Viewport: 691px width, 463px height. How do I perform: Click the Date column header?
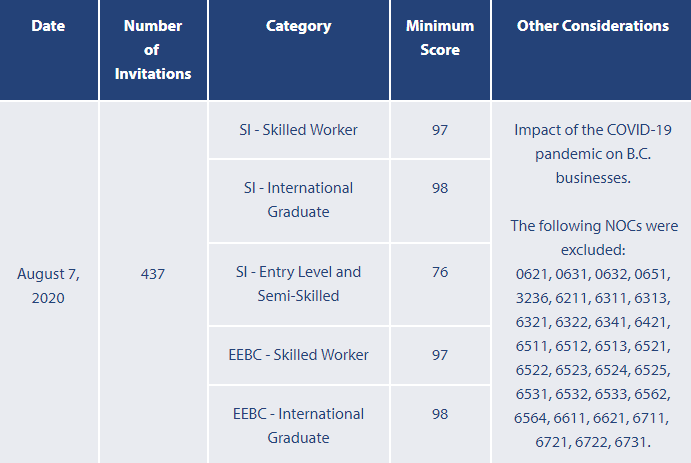48,26
